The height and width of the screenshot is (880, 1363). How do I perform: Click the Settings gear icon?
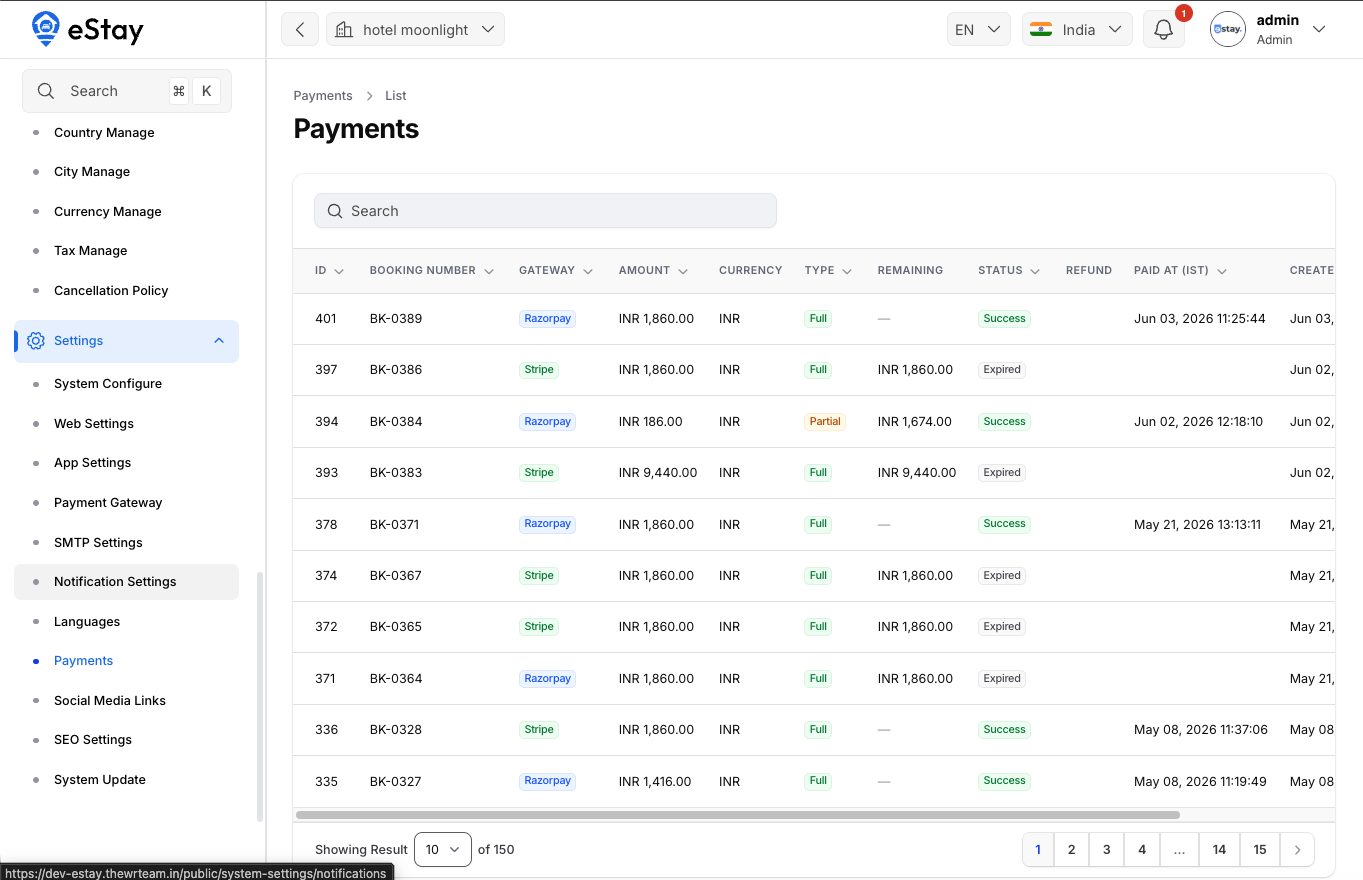click(x=36, y=341)
